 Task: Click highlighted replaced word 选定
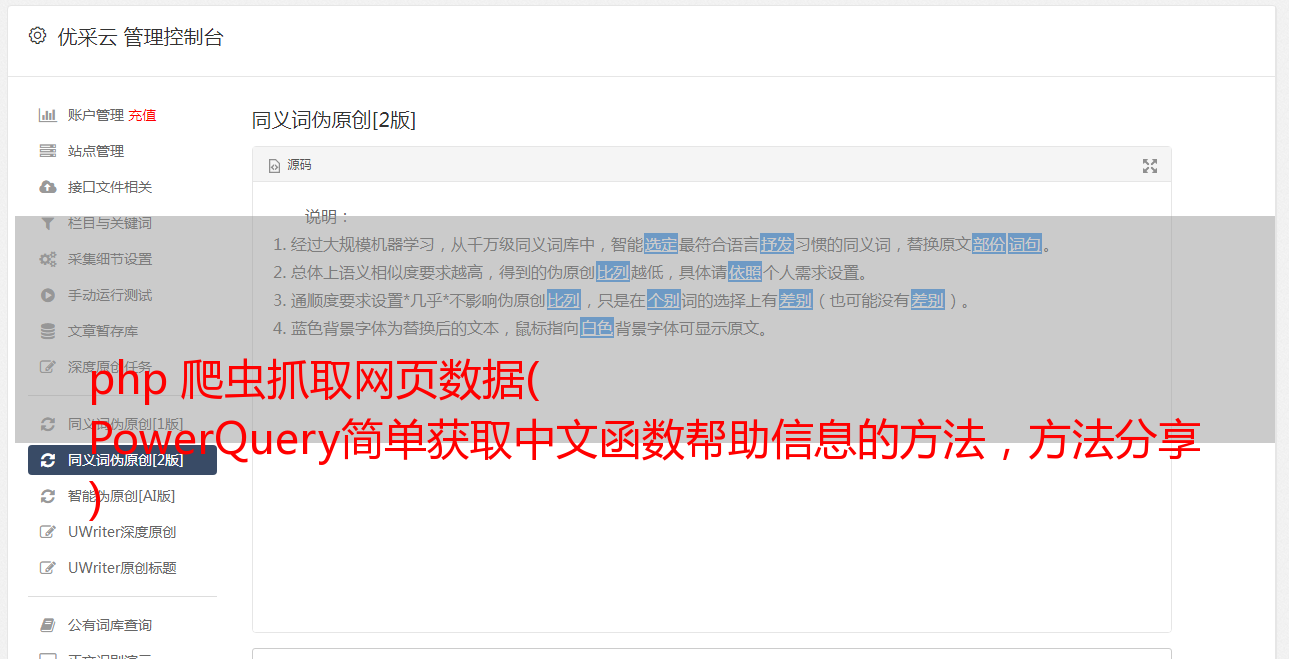pos(661,244)
